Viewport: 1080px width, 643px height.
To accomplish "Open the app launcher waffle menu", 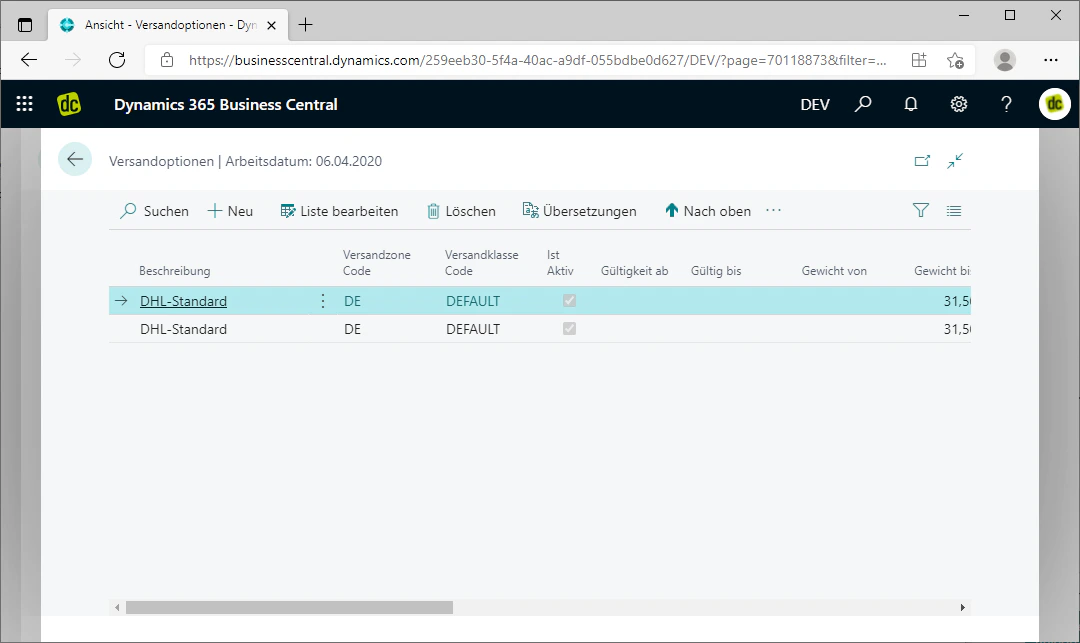I will (25, 104).
